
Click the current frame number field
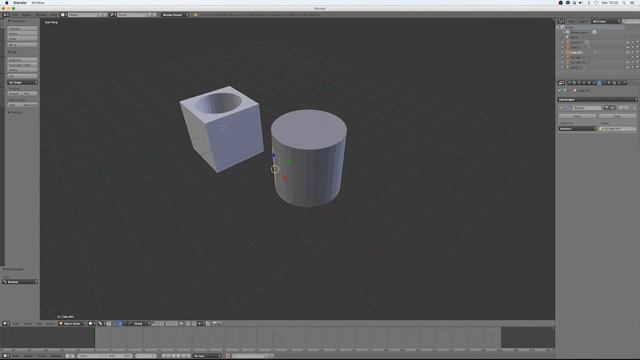pyautogui.click(x=146, y=356)
